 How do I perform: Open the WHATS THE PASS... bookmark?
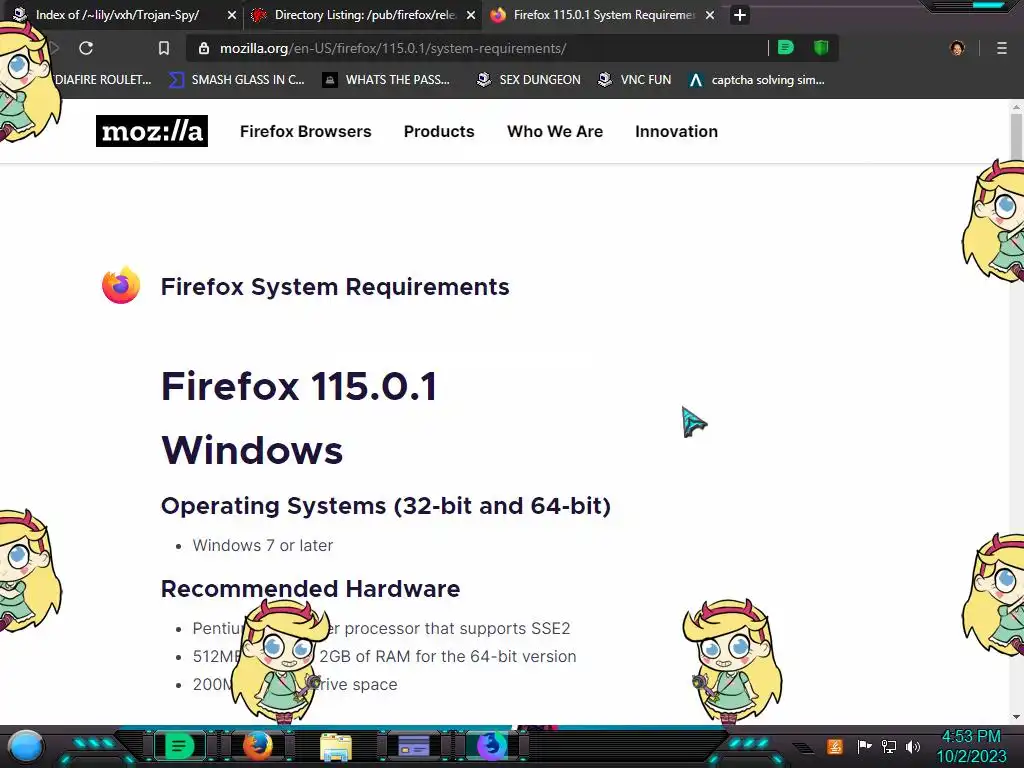tap(387, 80)
